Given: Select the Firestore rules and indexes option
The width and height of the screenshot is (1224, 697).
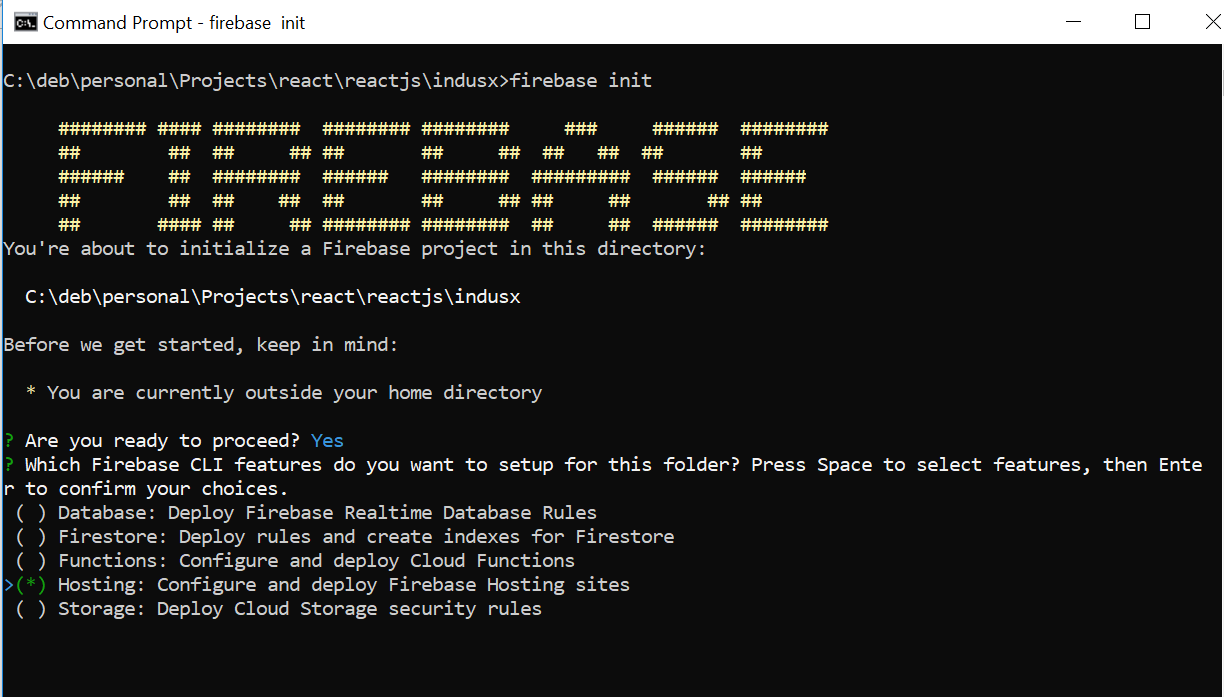Looking at the screenshot, I should [29, 536].
